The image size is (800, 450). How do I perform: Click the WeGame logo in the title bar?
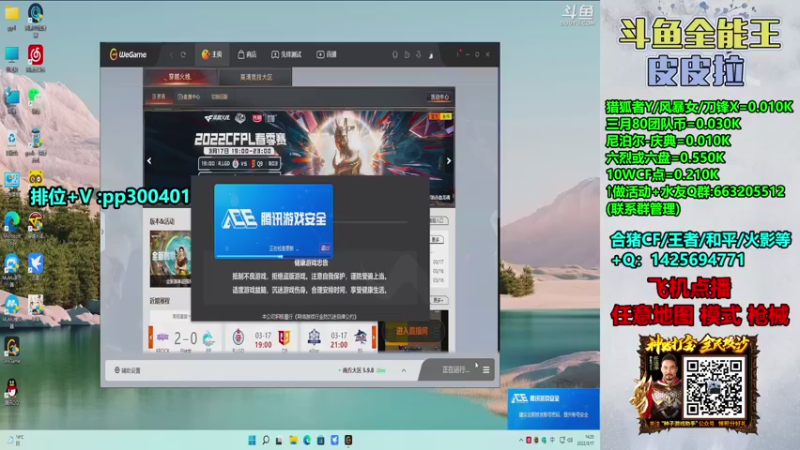[128, 55]
